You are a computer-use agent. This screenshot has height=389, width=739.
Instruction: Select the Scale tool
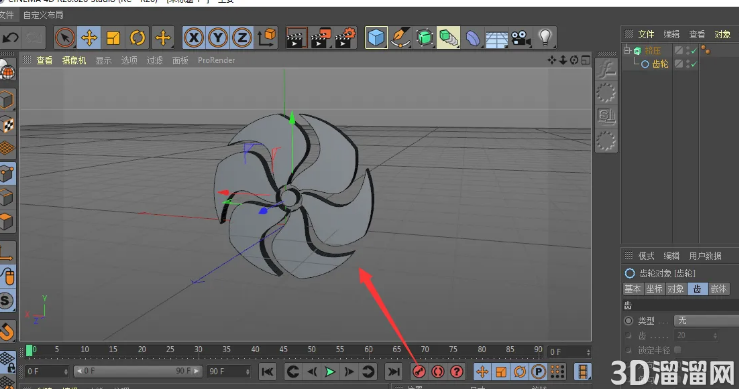[113, 38]
